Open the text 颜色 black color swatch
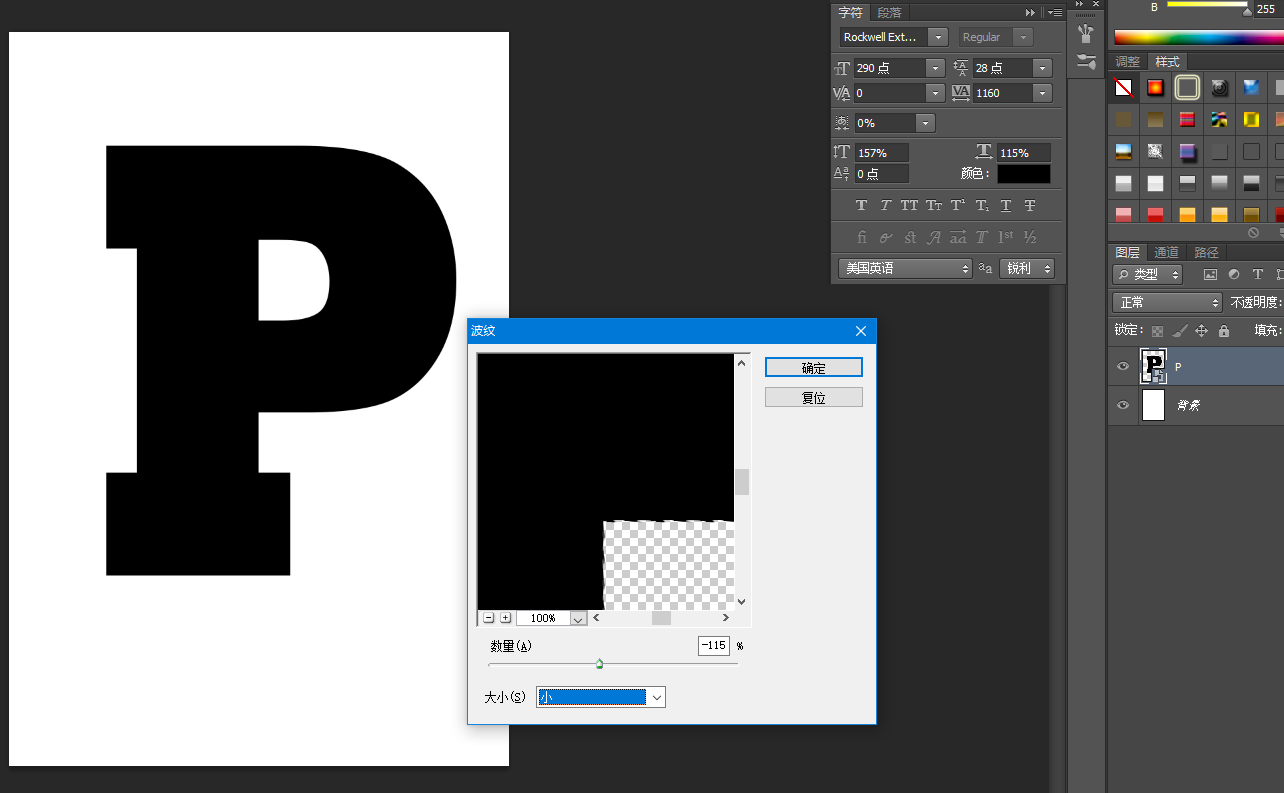The image size is (1284, 793). 1024,174
